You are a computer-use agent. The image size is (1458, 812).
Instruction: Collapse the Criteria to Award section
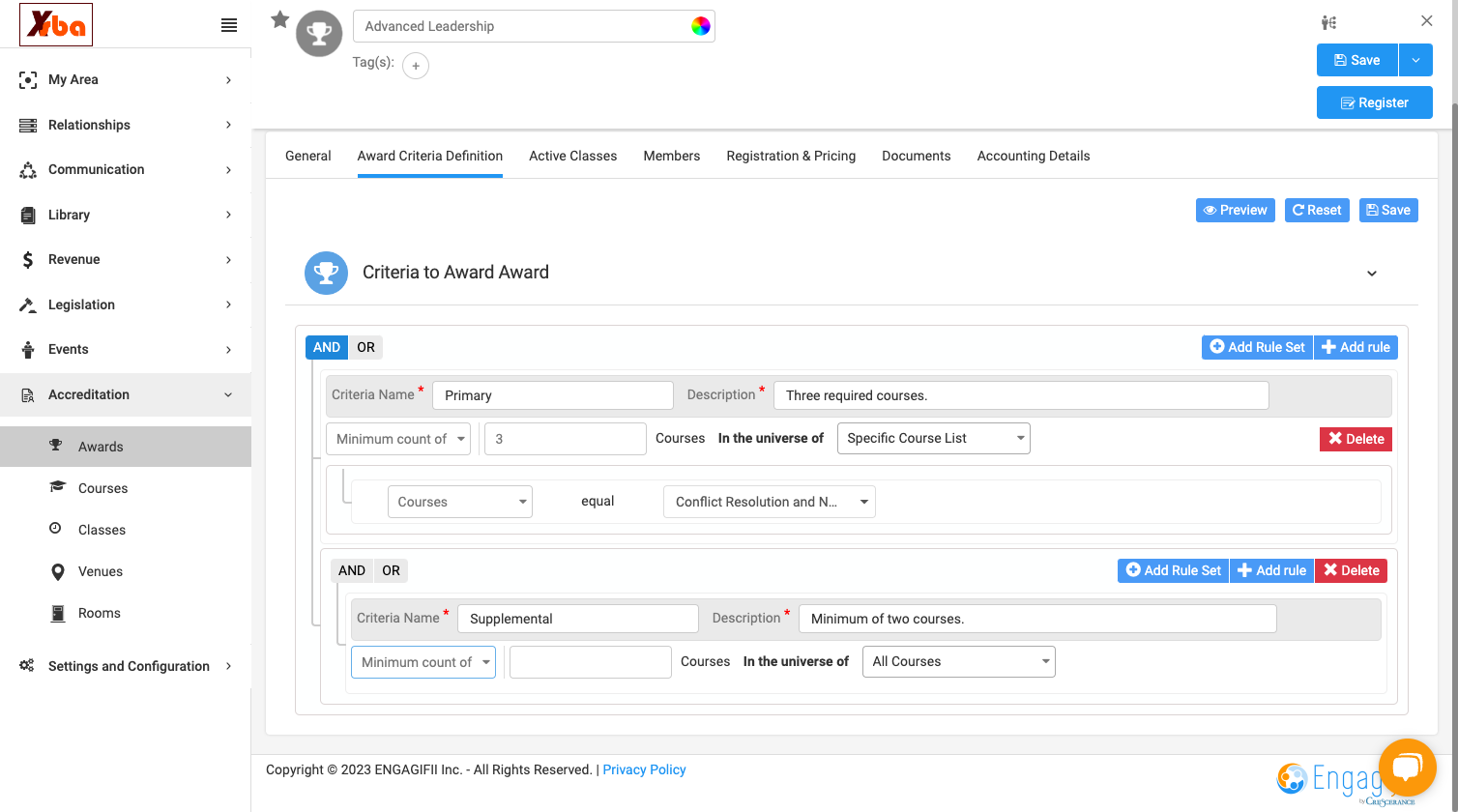pos(1372,274)
